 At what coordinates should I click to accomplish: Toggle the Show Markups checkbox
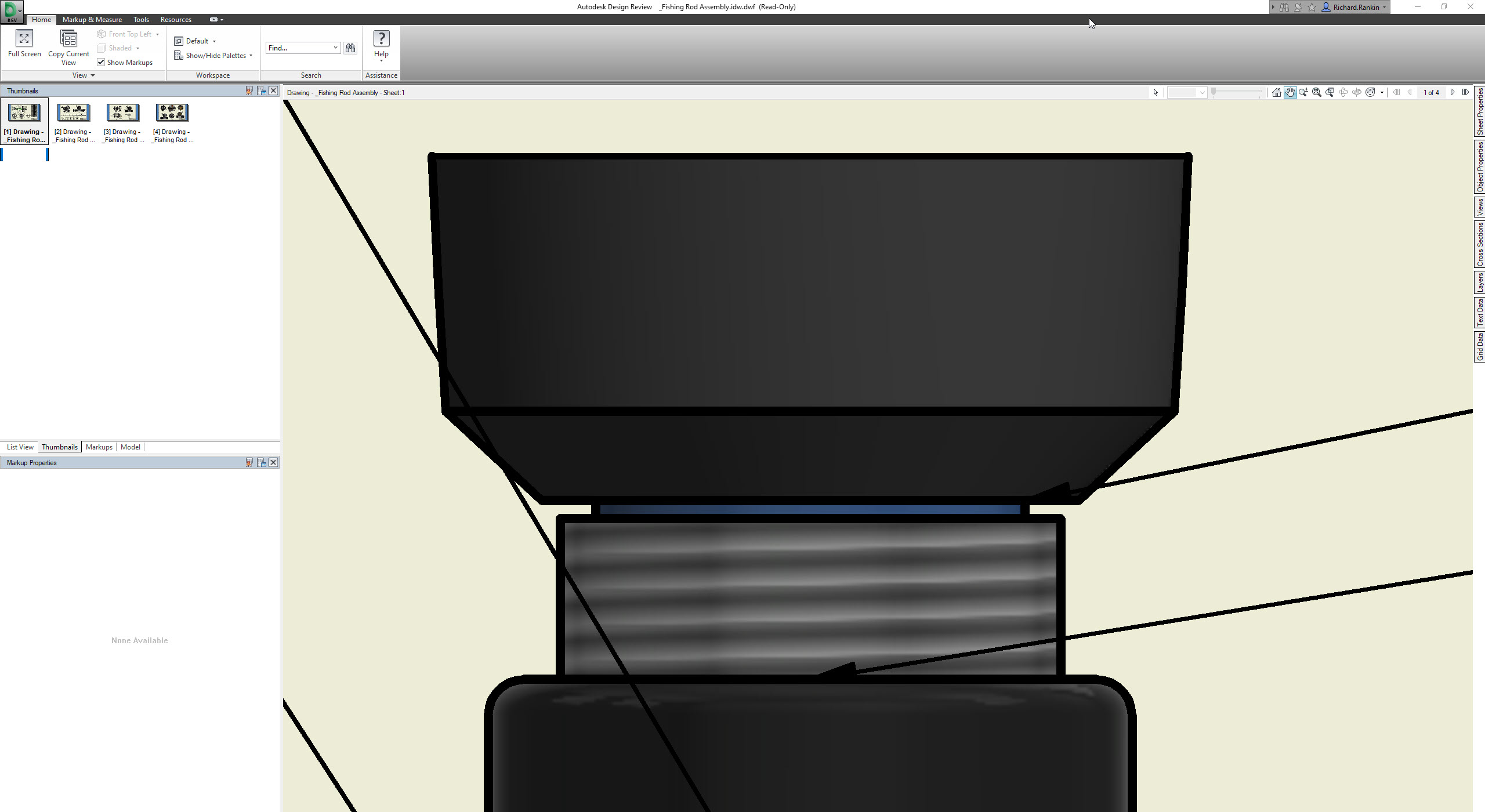click(x=101, y=62)
